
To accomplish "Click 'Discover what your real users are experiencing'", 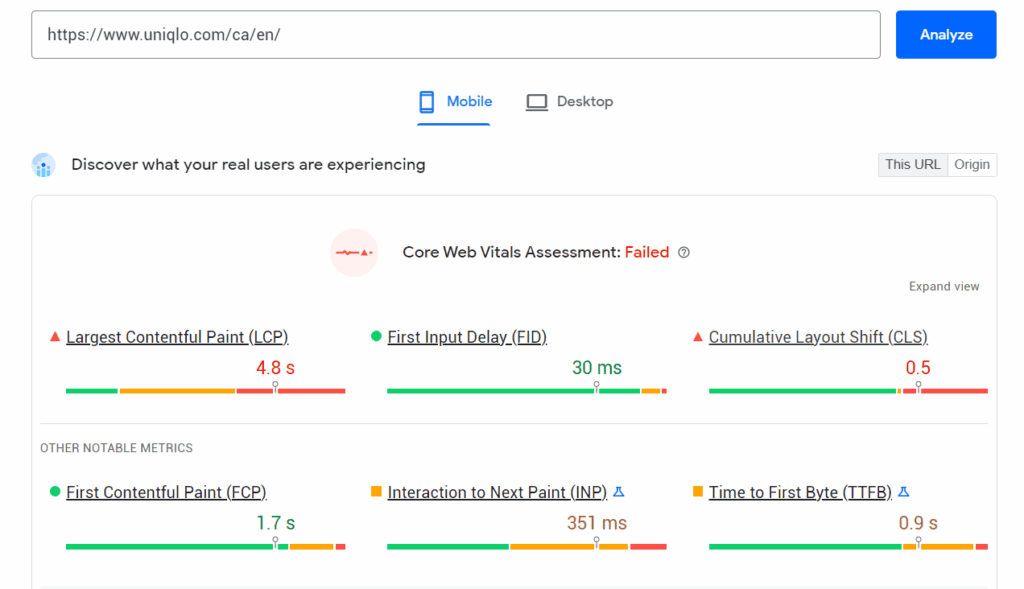I will pyautogui.click(x=248, y=165).
